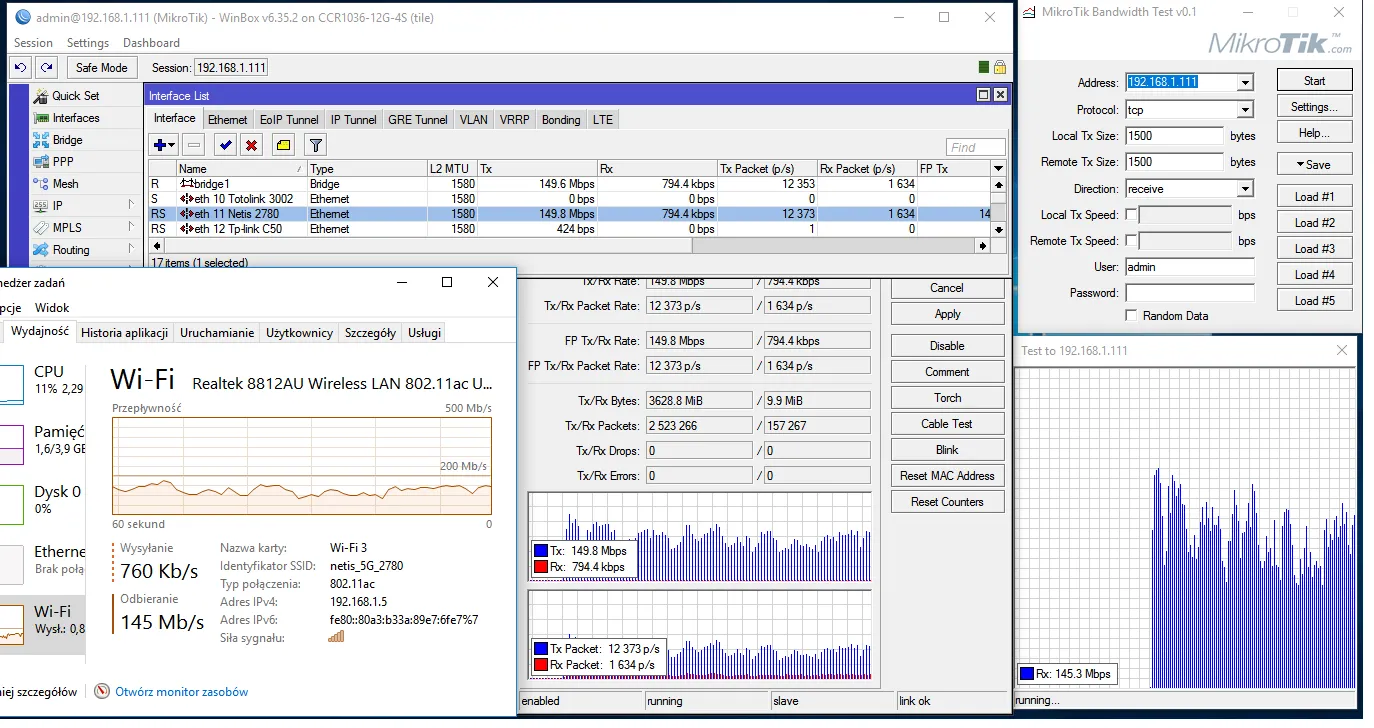Image resolution: width=1374 pixels, height=728 pixels.
Task: Enable the Random Data checkbox
Action: coord(1131,315)
